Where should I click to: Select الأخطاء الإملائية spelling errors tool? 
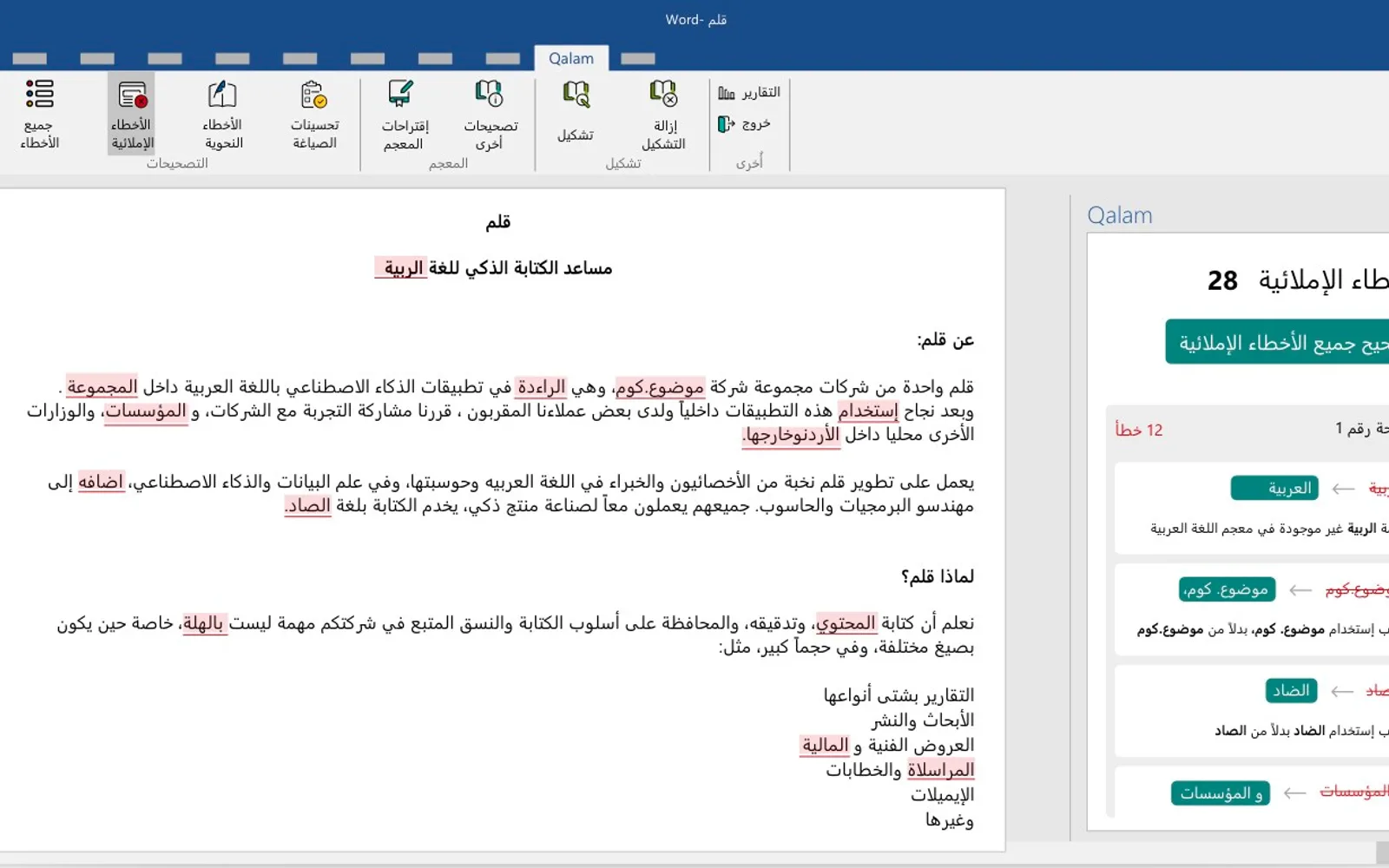coord(131,115)
